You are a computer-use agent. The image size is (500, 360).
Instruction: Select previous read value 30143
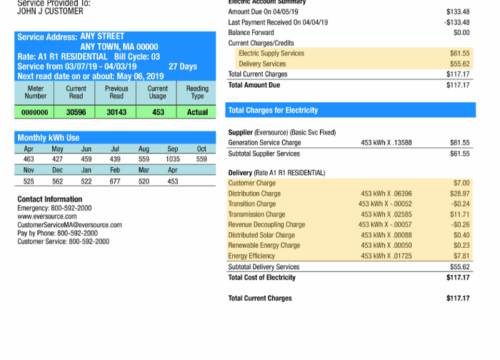pyautogui.click(x=116, y=112)
